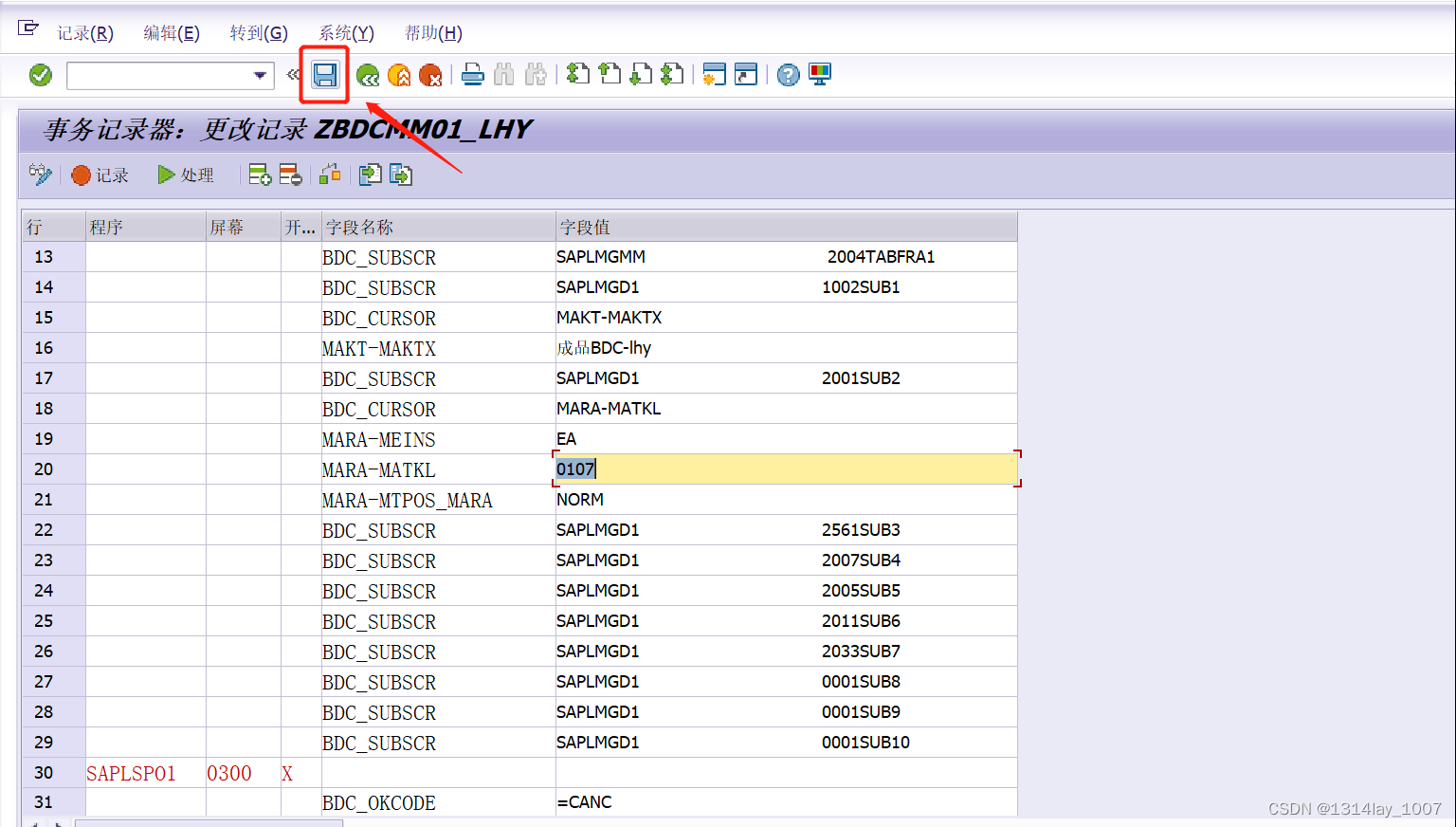1456x827 pixels.
Task: Click =CANC value in row 31
Action: click(x=584, y=802)
